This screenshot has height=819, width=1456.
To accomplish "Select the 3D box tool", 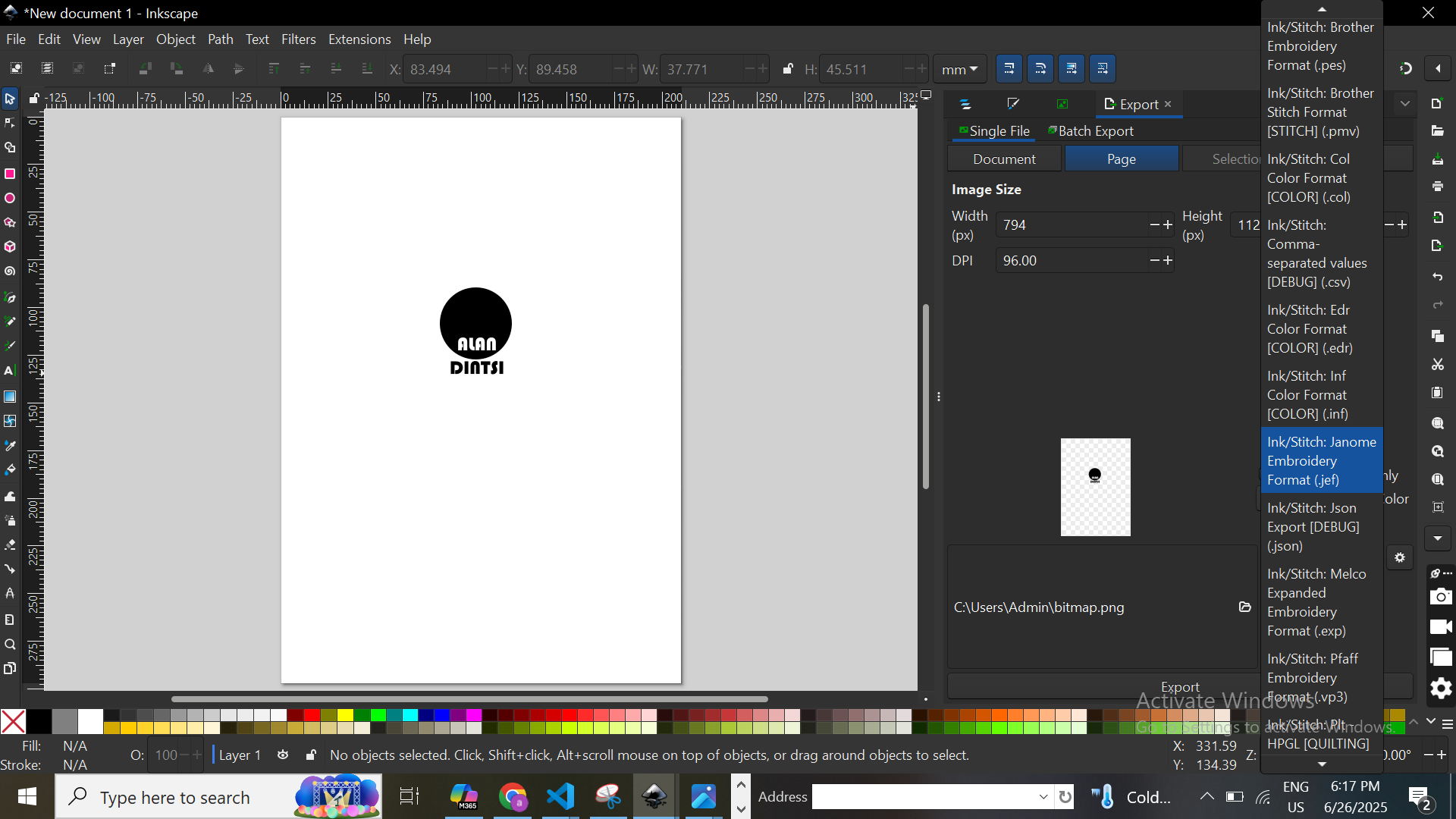I will [x=10, y=246].
